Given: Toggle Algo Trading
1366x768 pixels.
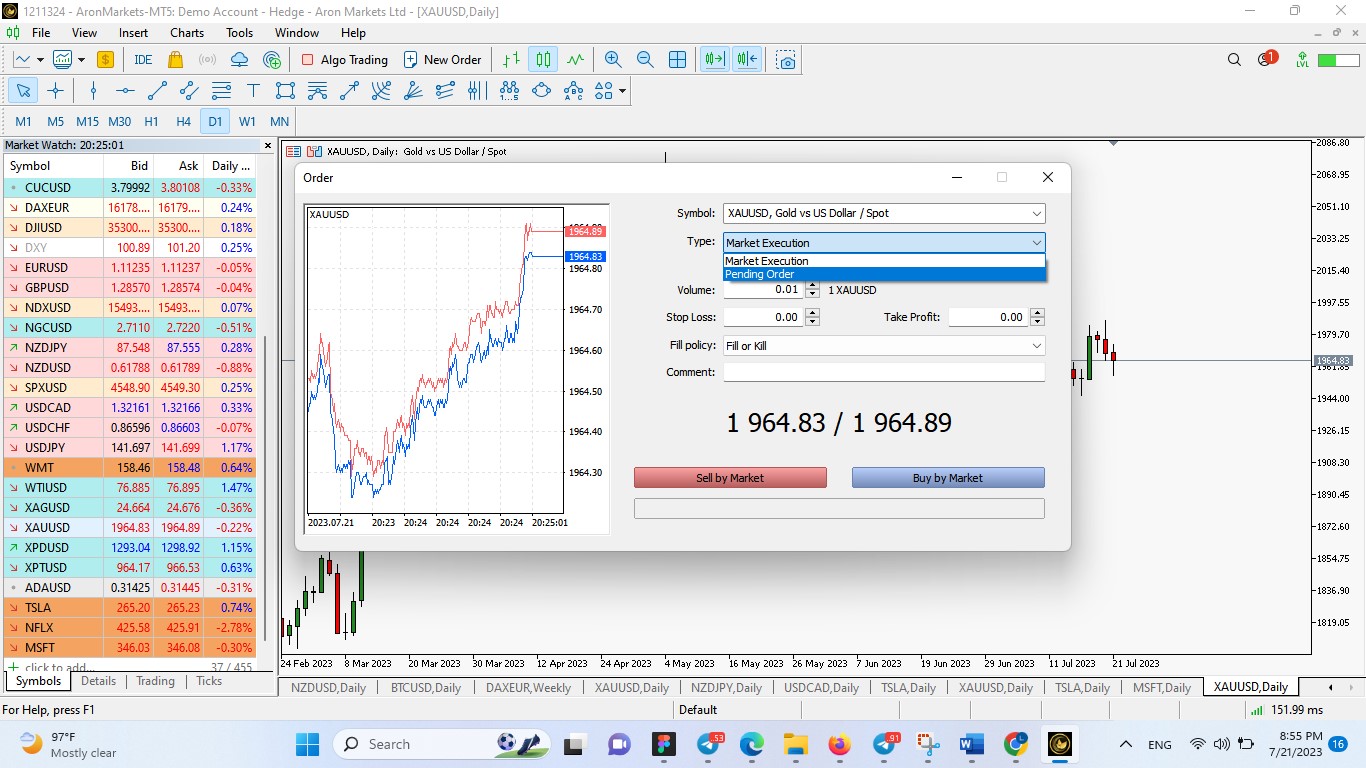Looking at the screenshot, I should point(344,60).
